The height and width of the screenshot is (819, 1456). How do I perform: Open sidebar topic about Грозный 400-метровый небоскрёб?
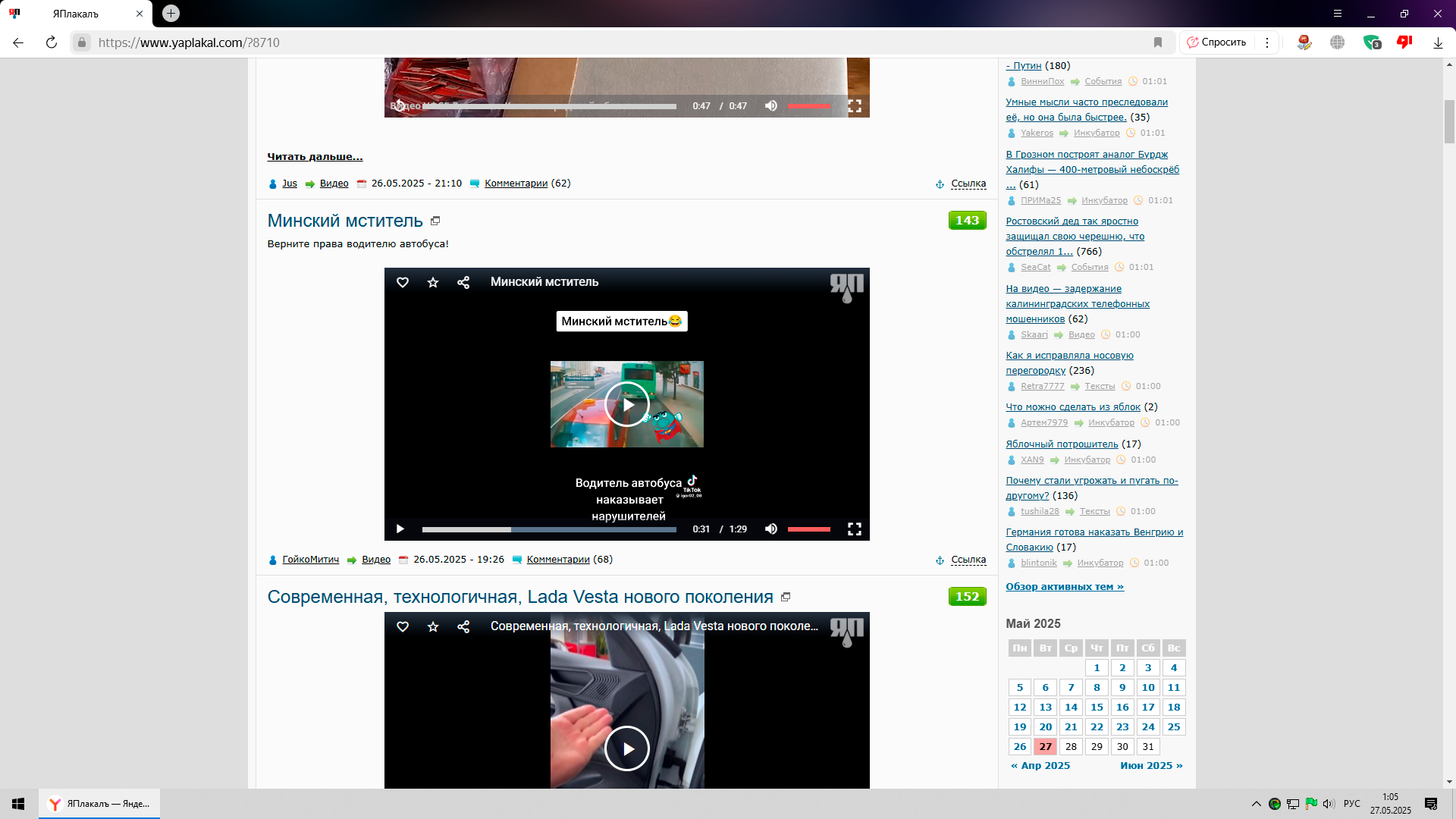(1092, 170)
